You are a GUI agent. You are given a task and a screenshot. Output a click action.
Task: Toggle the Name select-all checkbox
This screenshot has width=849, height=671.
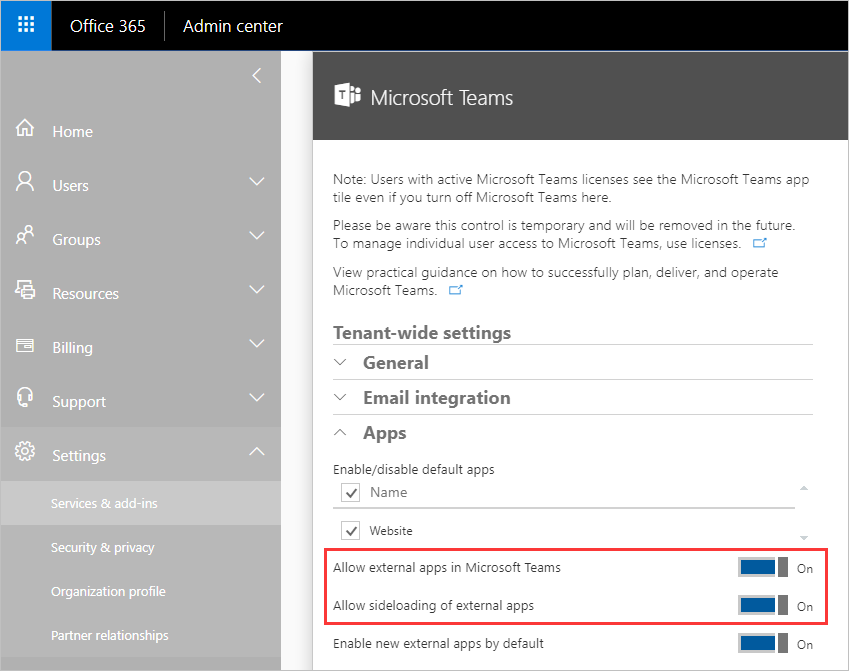[x=351, y=493]
